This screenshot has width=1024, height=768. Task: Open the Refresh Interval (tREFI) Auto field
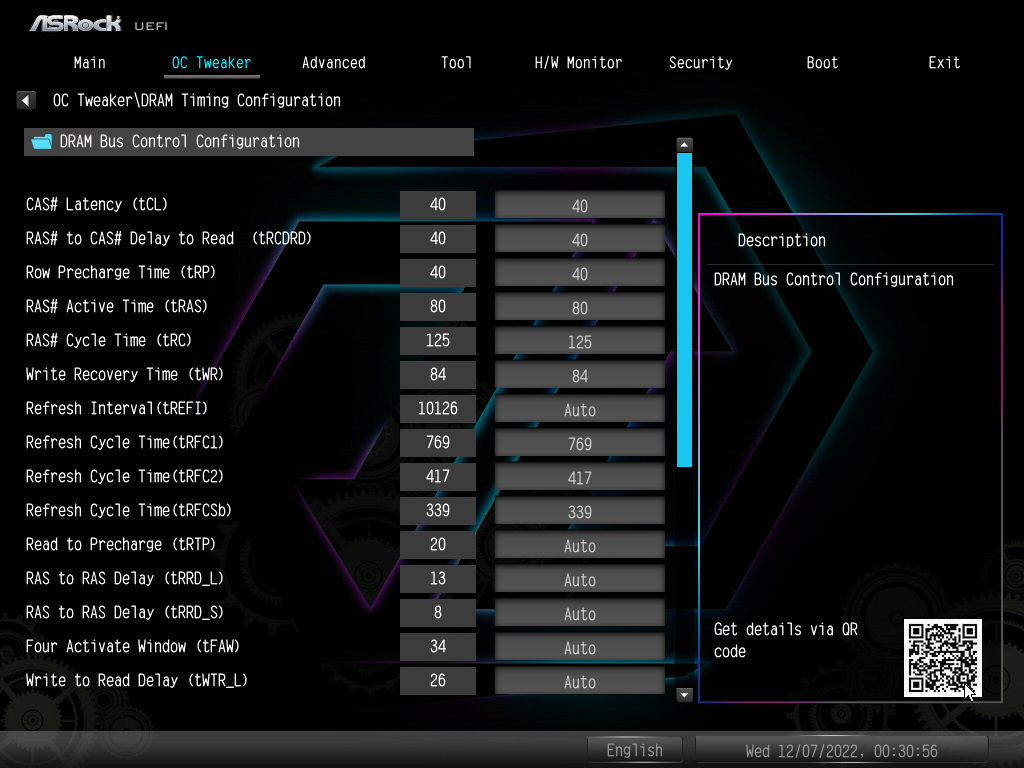pyautogui.click(x=579, y=409)
